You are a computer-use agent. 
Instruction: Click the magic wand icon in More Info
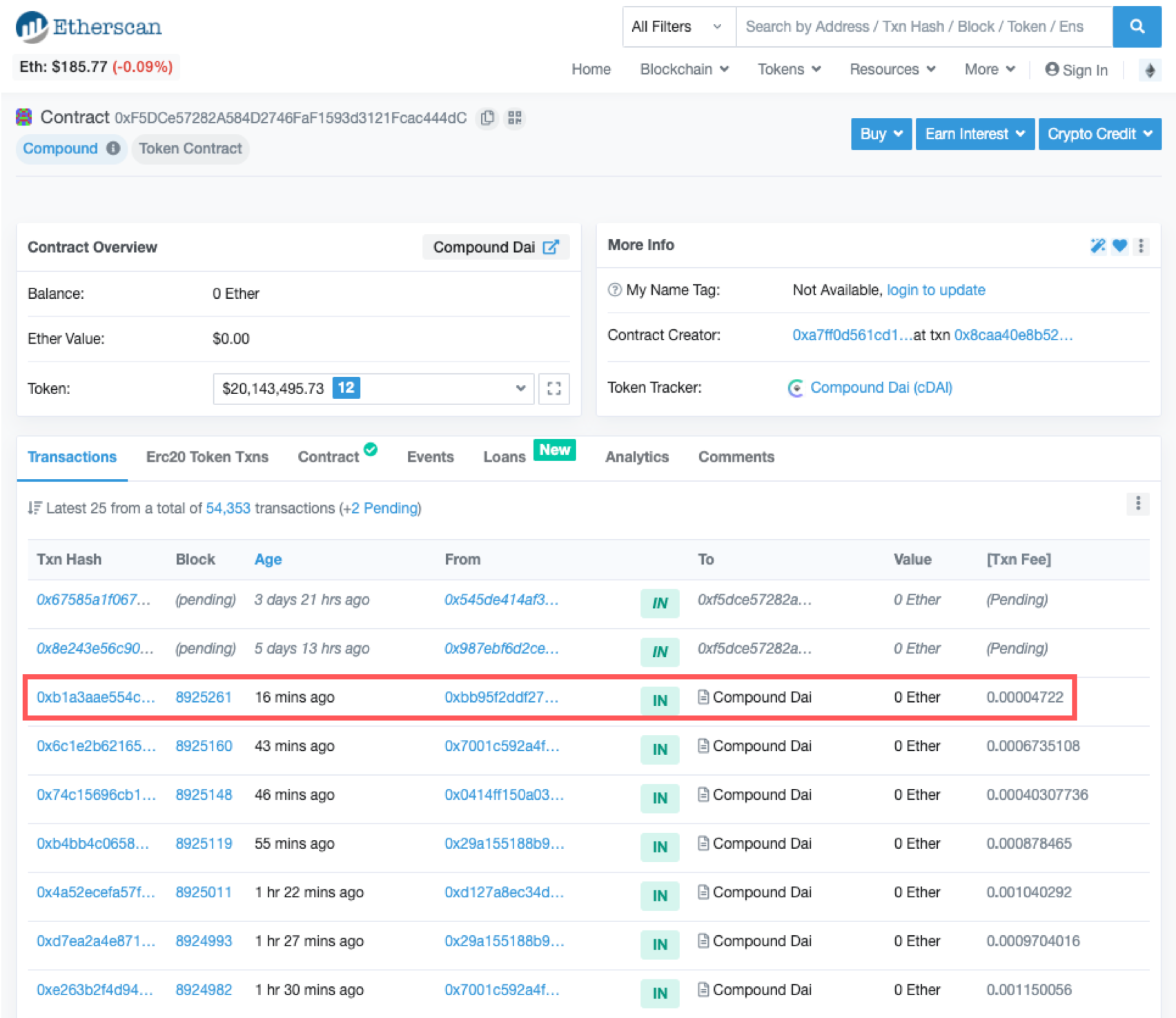point(1097,246)
